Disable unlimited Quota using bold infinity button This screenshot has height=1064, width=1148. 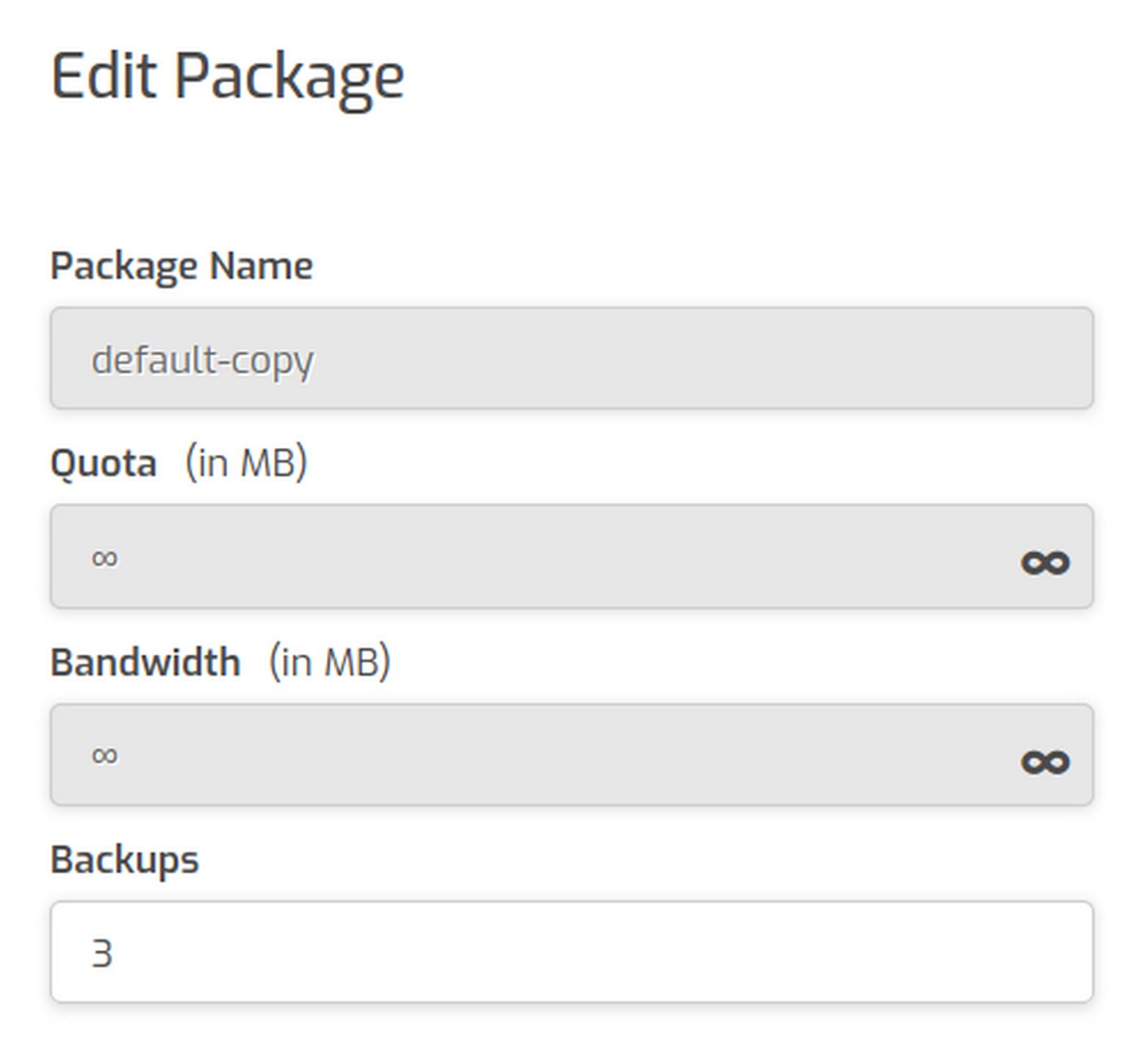point(1045,563)
